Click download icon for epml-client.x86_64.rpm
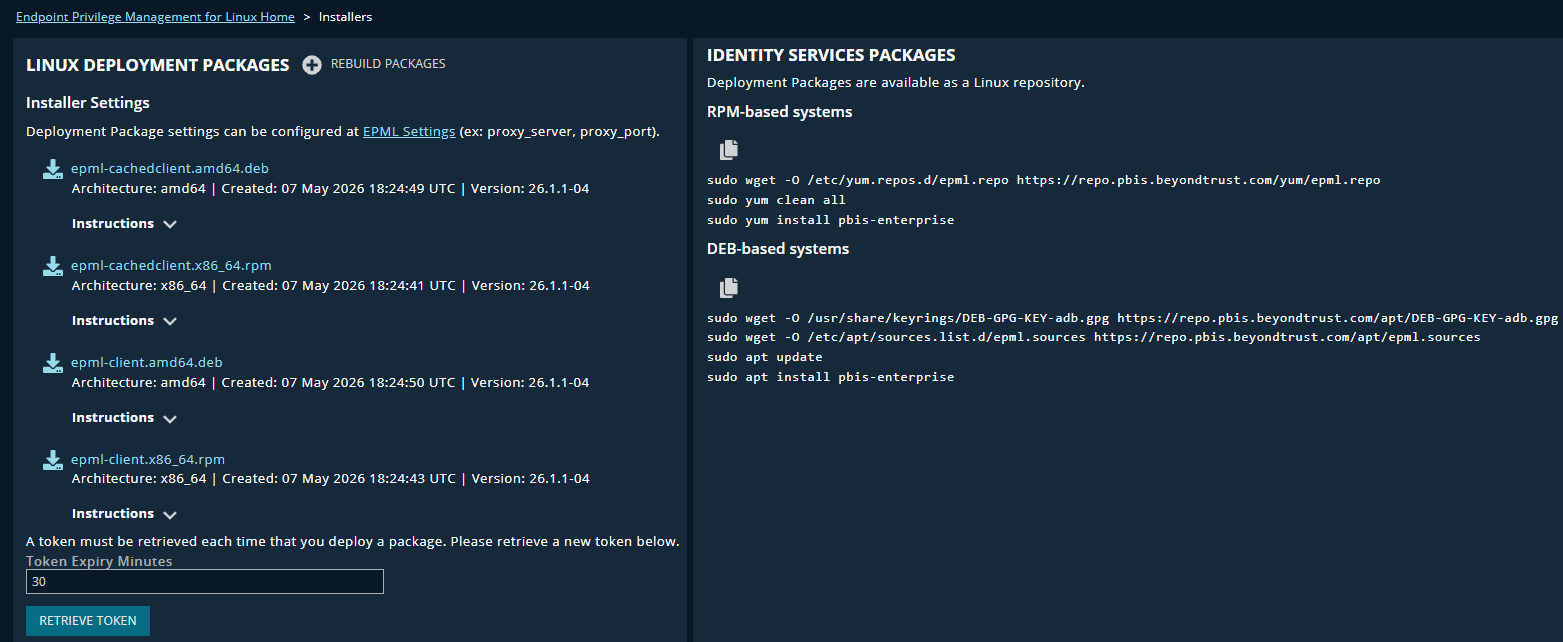Image resolution: width=1563 pixels, height=642 pixels. [x=53, y=460]
